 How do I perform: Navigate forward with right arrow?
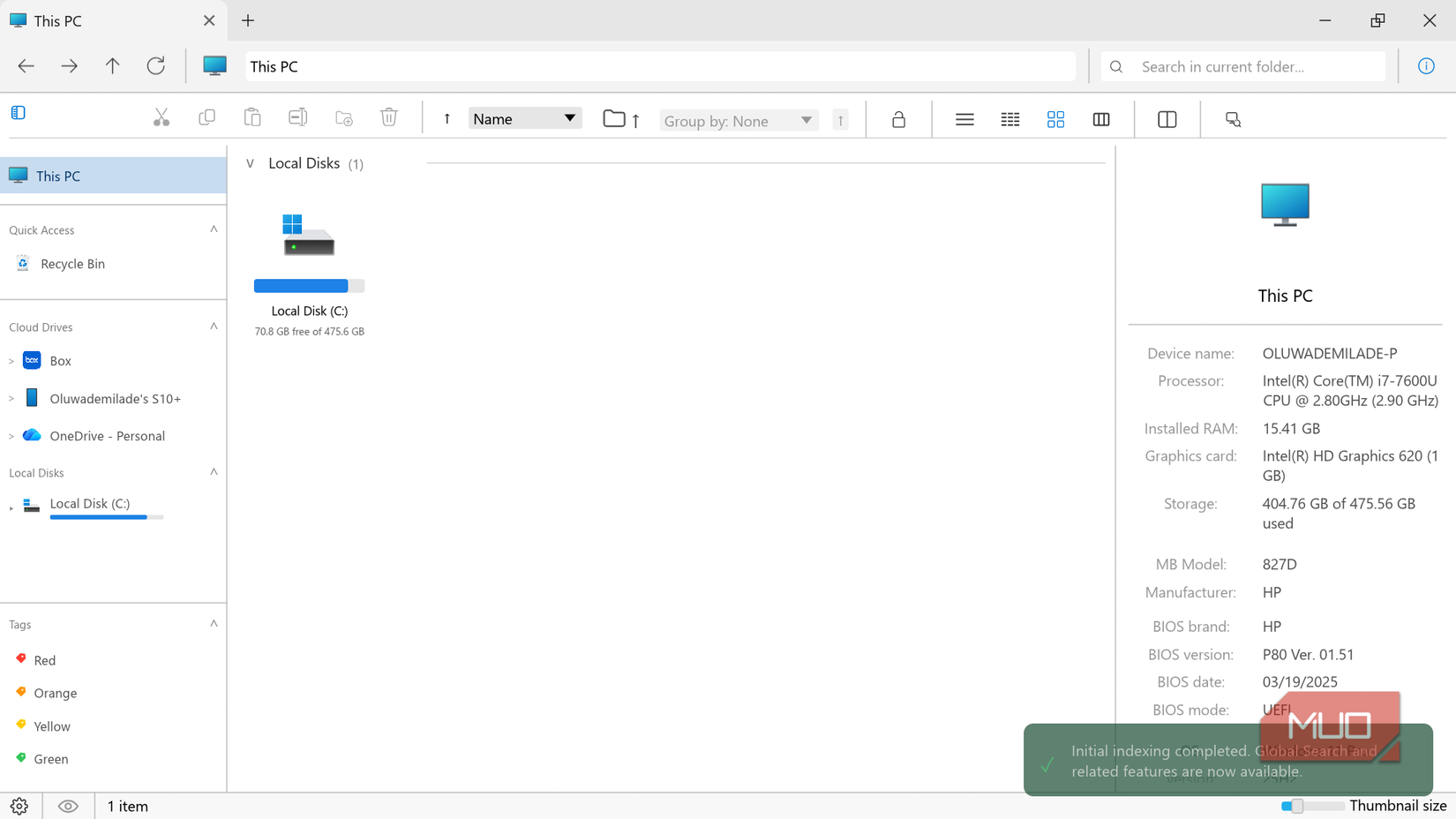click(69, 66)
